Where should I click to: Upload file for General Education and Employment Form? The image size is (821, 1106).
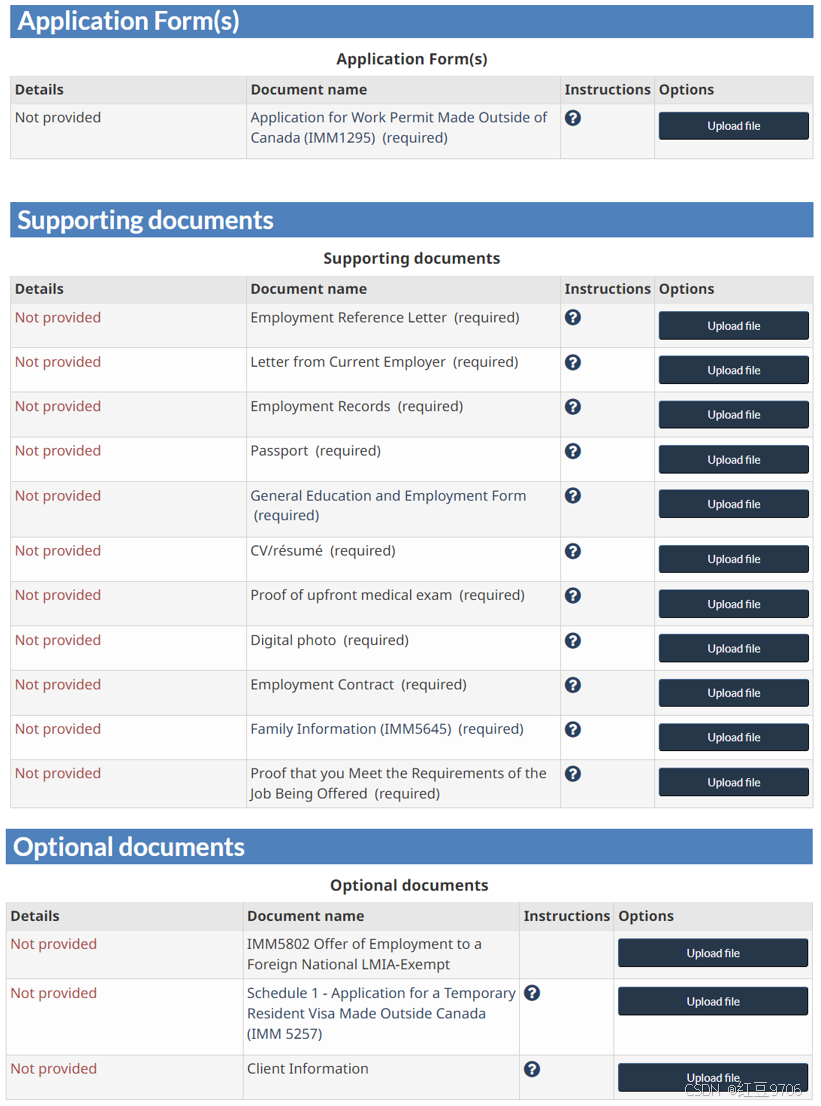click(x=734, y=504)
